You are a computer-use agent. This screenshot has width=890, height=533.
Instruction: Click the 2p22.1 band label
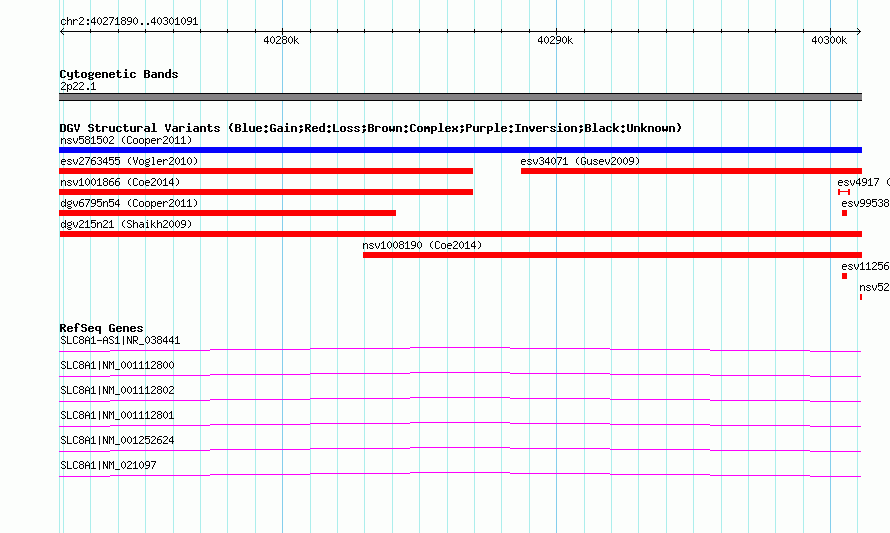pyautogui.click(x=78, y=86)
